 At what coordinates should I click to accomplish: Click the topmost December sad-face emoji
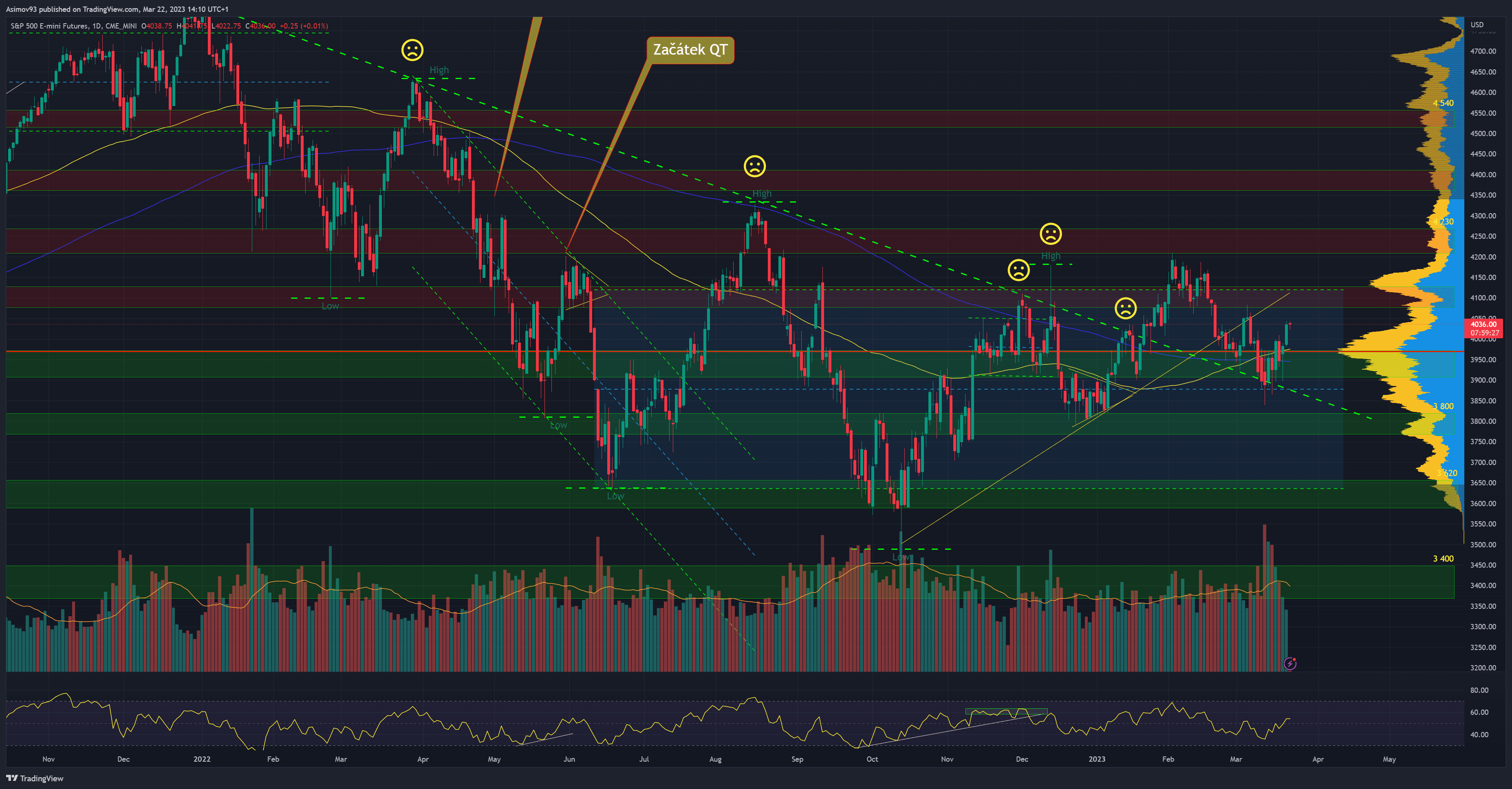[x=1050, y=234]
